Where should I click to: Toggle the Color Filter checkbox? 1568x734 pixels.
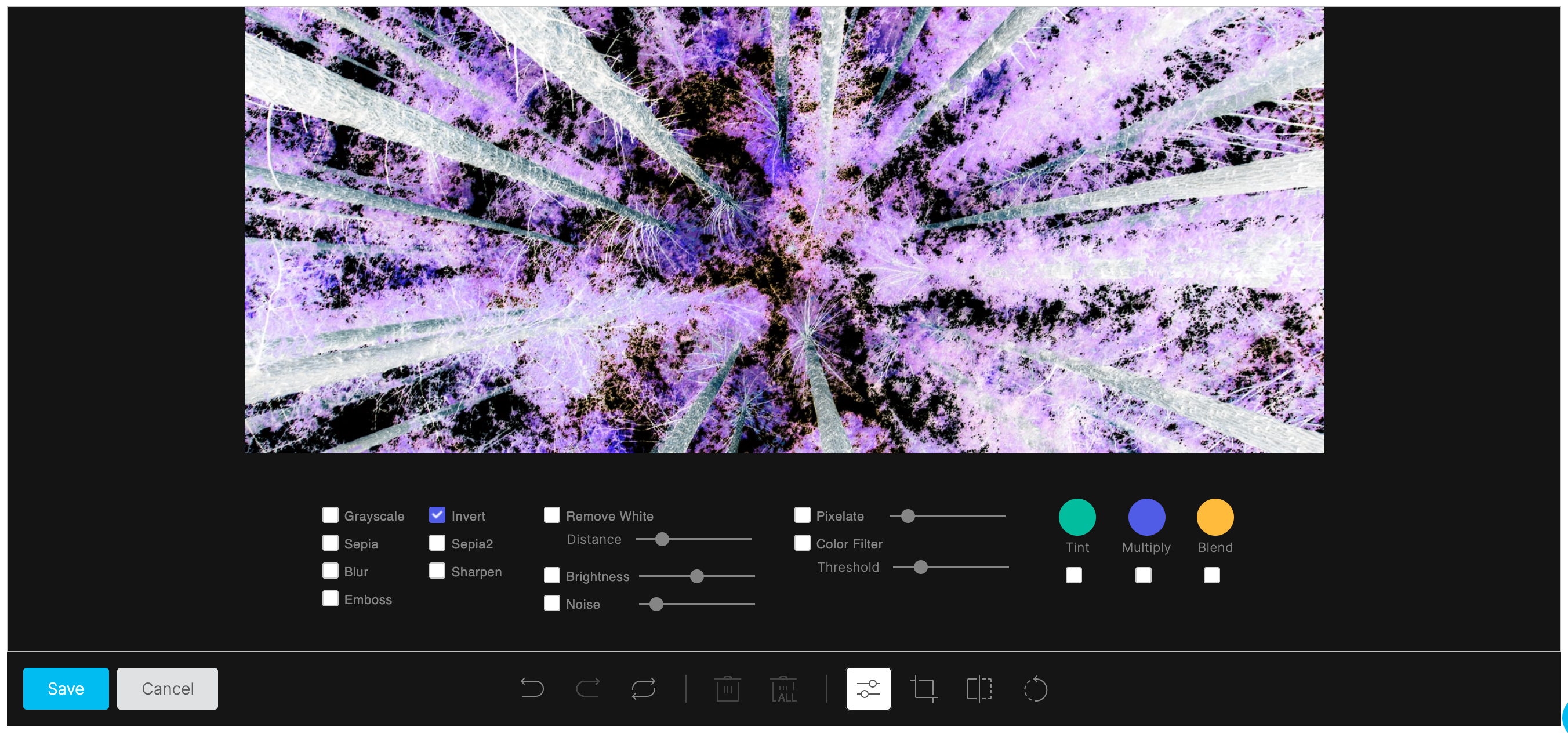click(x=802, y=543)
